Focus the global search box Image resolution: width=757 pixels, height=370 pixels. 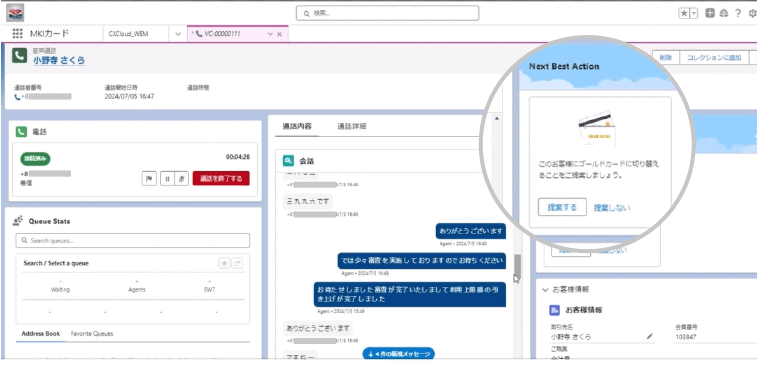tap(387, 13)
